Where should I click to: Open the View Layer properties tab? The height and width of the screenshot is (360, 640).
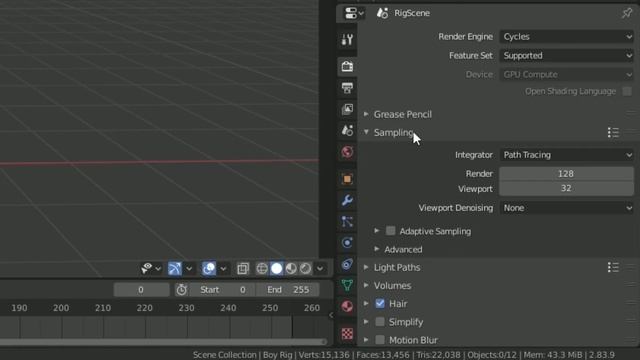point(347,109)
